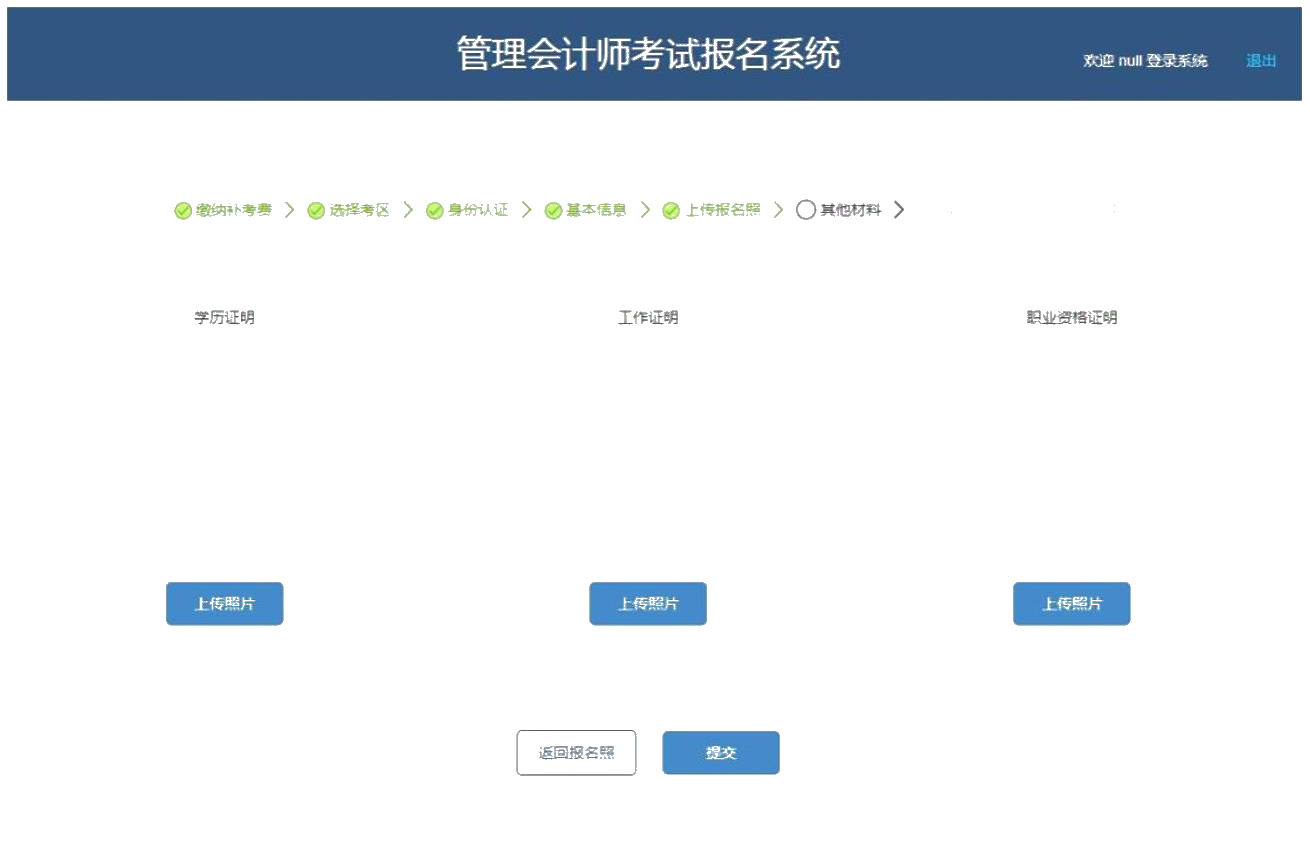
Task: Upload photo for 学历证明
Action: (x=225, y=604)
